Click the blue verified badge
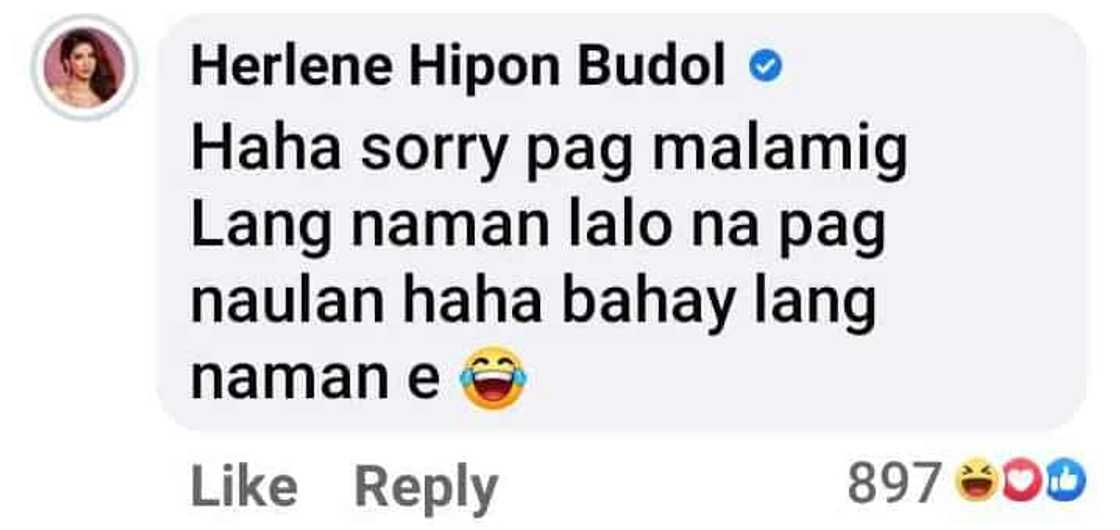 [x=765, y=69]
